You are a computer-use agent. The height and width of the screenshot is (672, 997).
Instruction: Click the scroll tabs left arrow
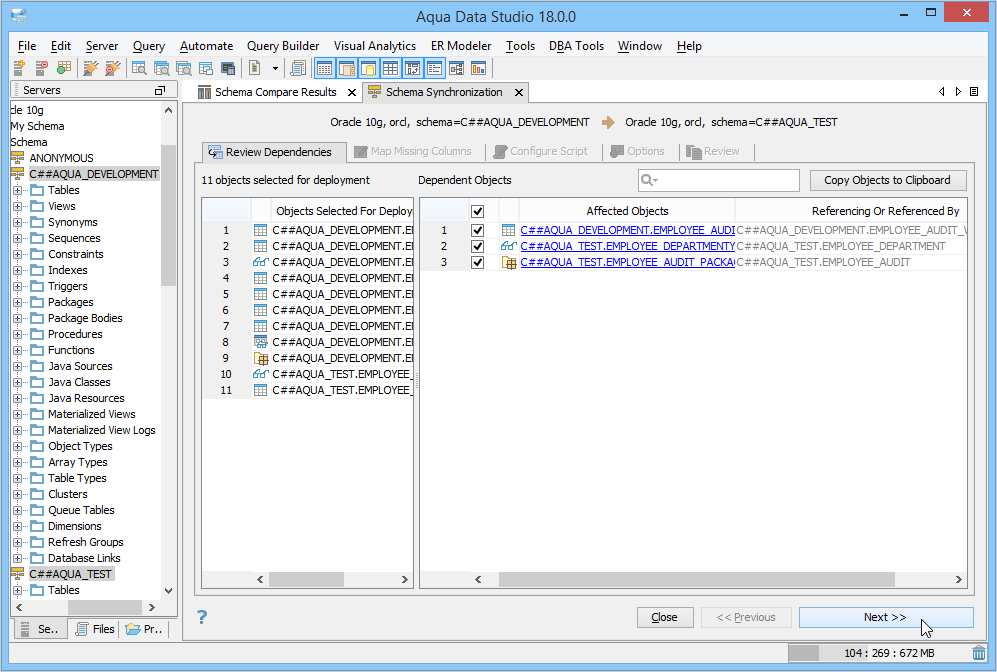[942, 92]
